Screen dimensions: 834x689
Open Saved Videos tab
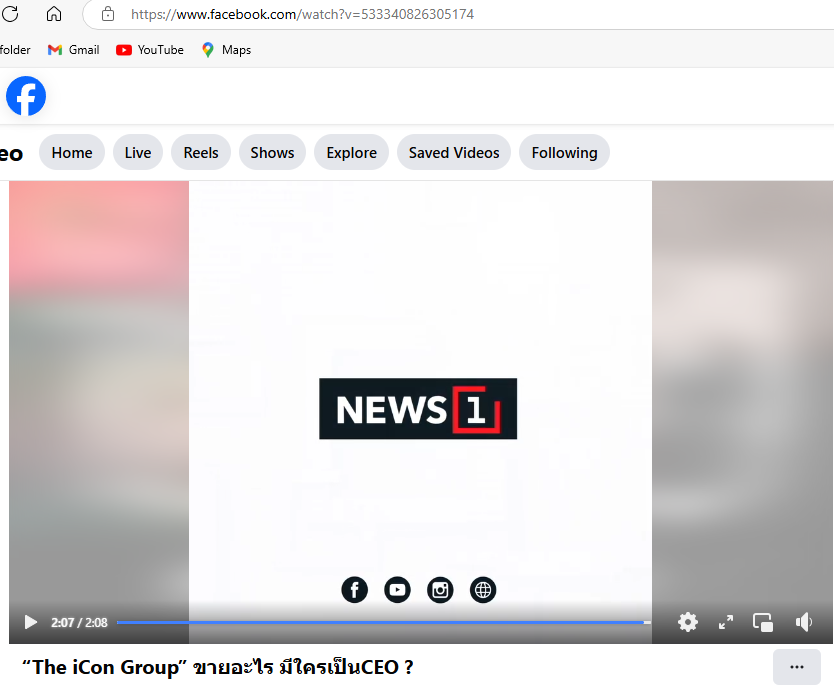pos(454,153)
